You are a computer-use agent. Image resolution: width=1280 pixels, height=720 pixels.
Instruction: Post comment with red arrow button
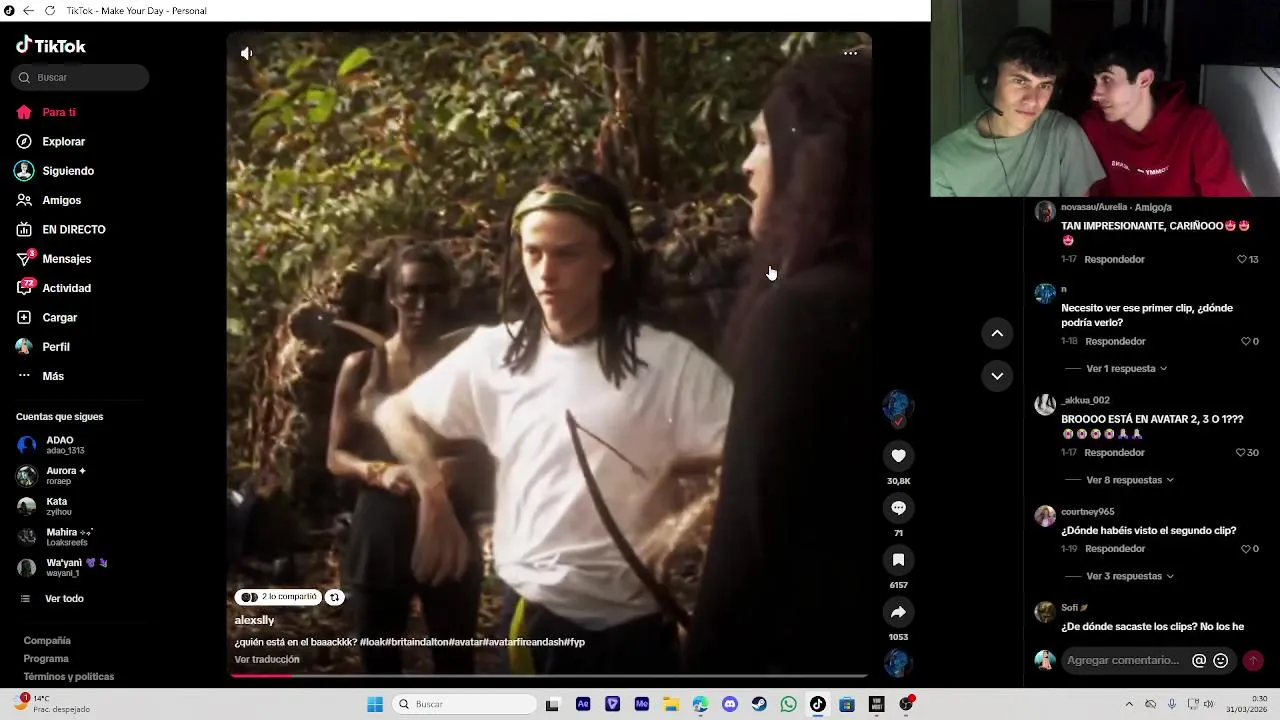1252,660
